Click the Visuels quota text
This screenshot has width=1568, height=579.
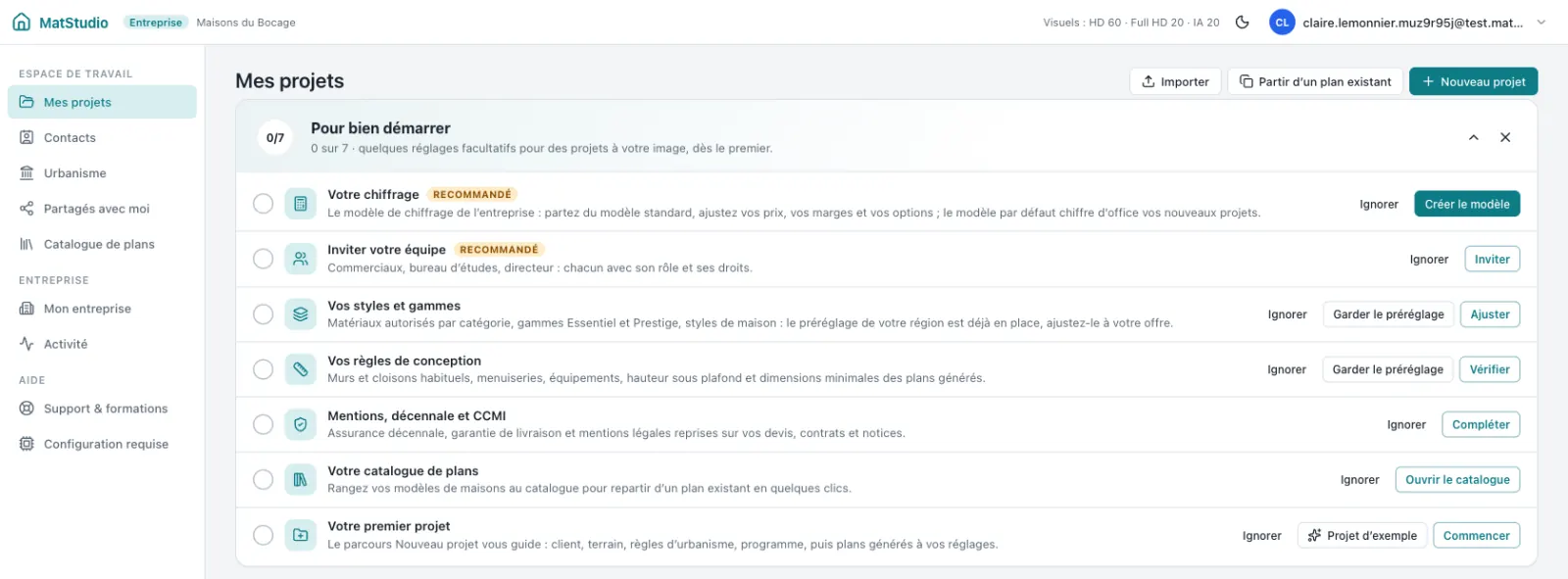click(1131, 22)
